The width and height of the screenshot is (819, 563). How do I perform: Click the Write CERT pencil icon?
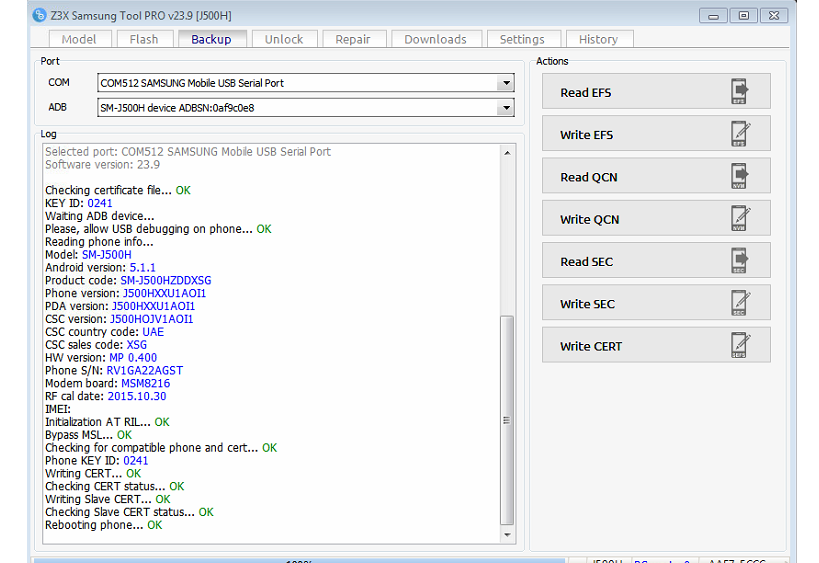click(x=741, y=345)
